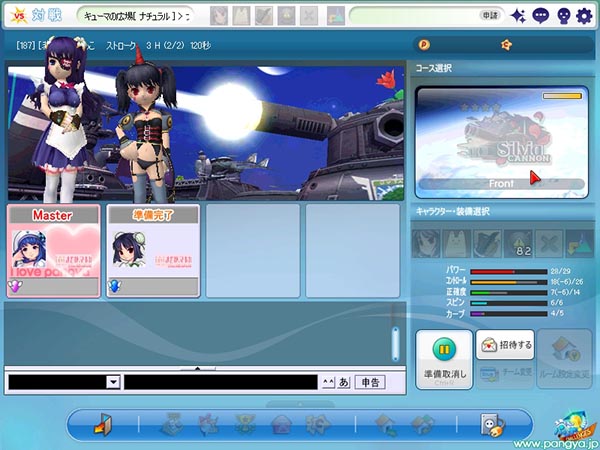Click the ルーム設定変更 room settings button
This screenshot has width=600, height=450.
point(565,360)
